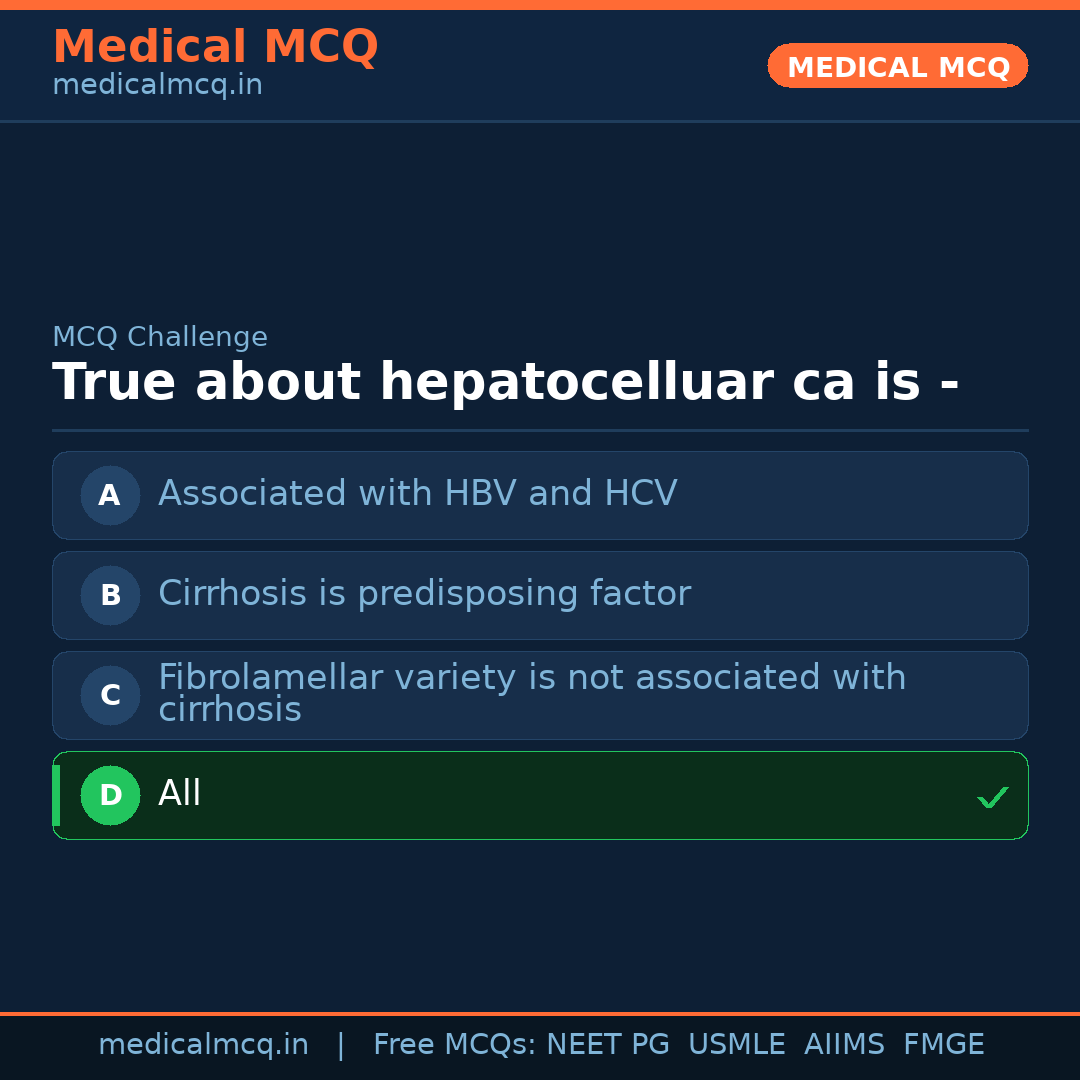Click the green checkmark on option D

click(x=992, y=797)
